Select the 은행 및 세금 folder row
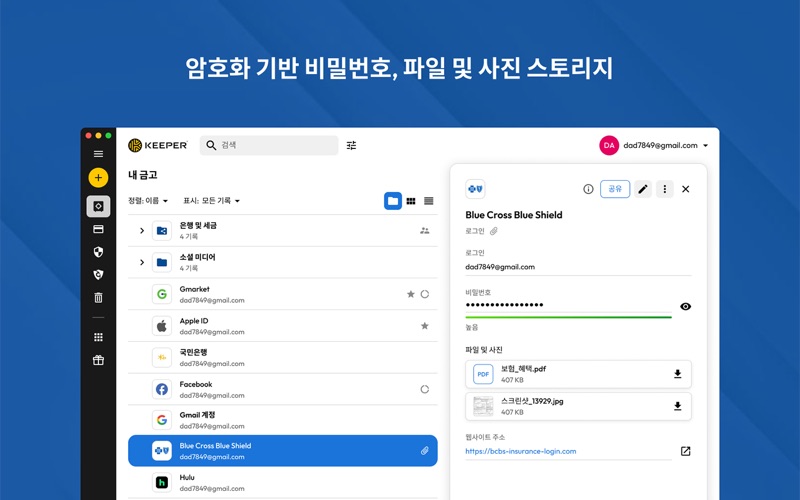Image resolution: width=800 pixels, height=500 pixels. [283, 231]
